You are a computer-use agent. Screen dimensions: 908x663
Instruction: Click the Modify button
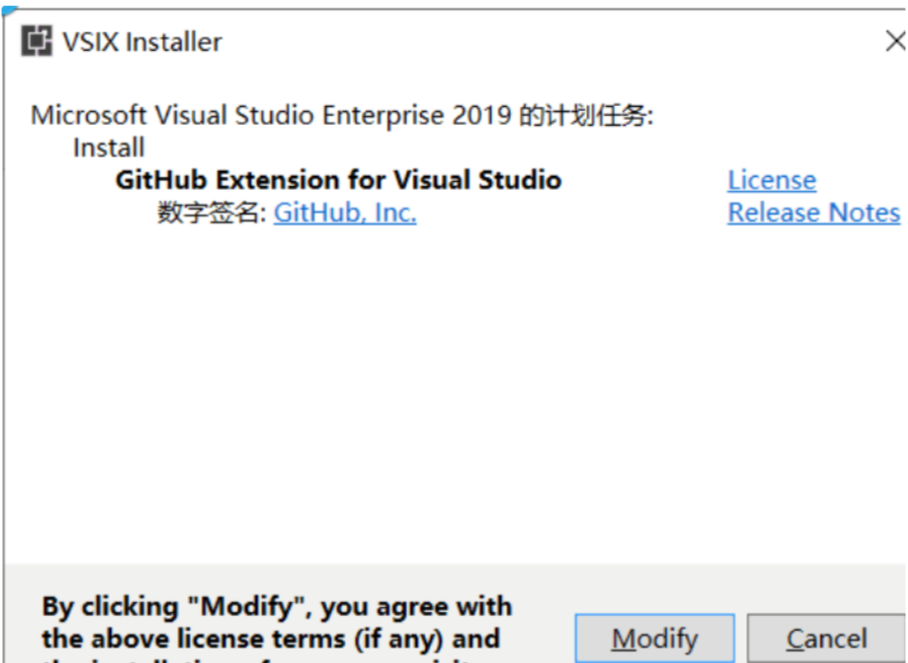(655, 638)
